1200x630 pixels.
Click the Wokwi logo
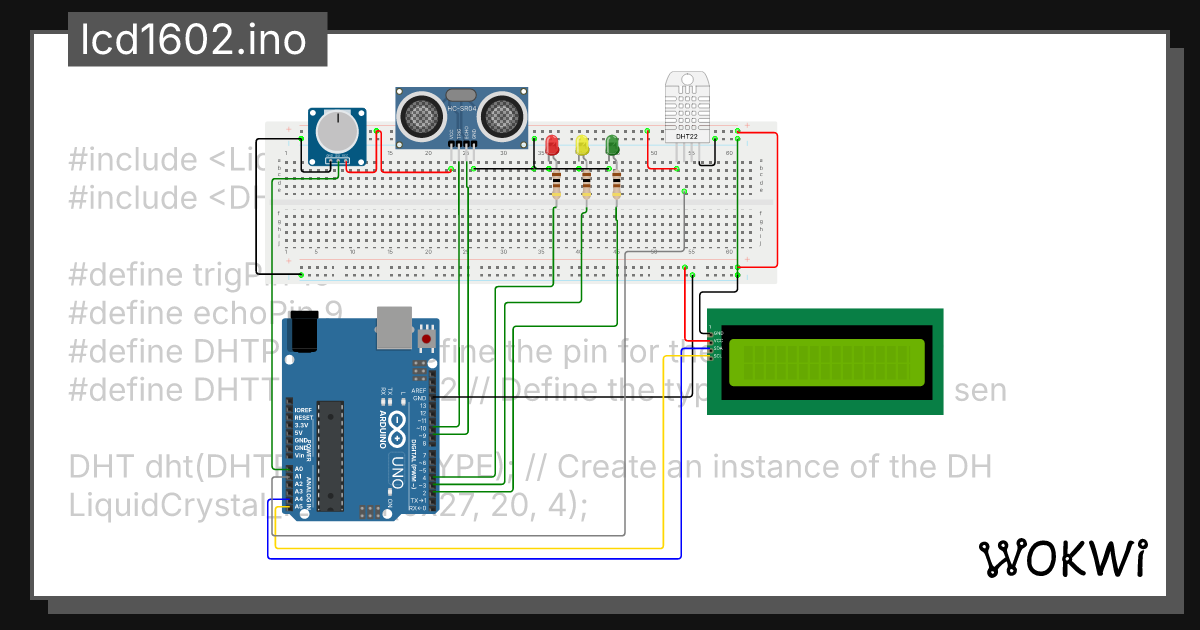pyautogui.click(x=1061, y=557)
